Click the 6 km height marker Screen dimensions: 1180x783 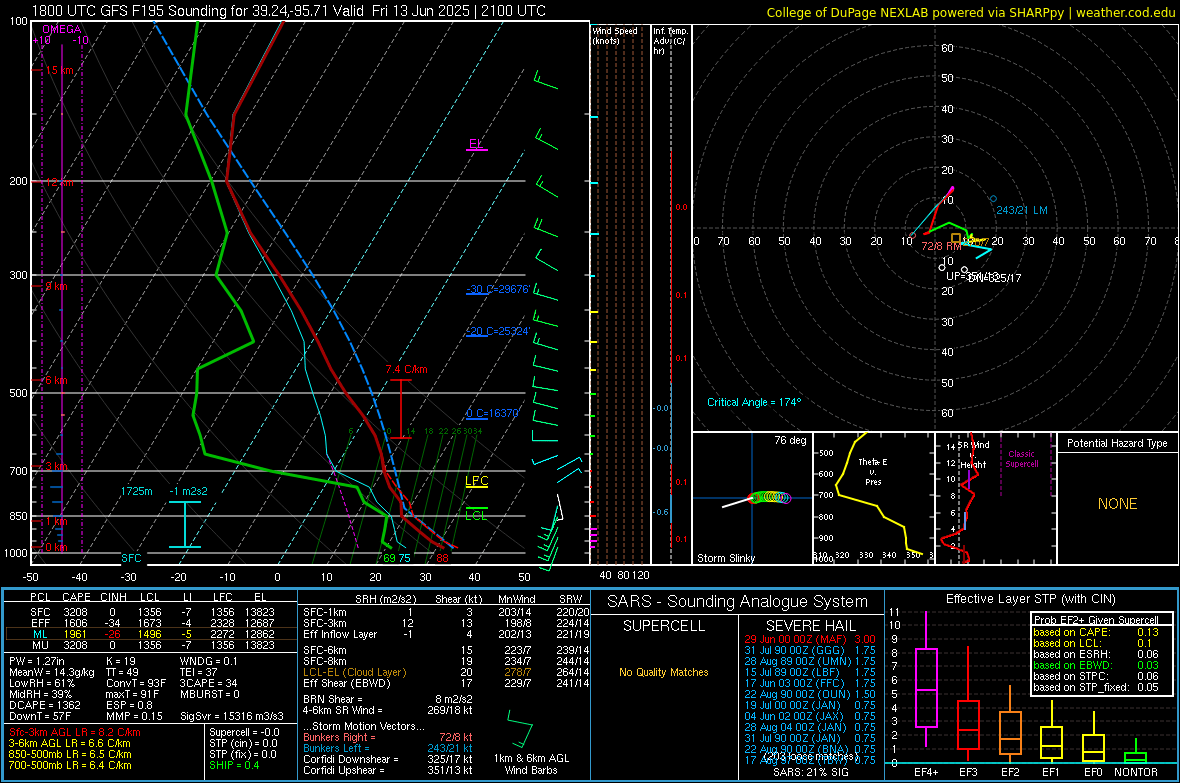pos(56,380)
